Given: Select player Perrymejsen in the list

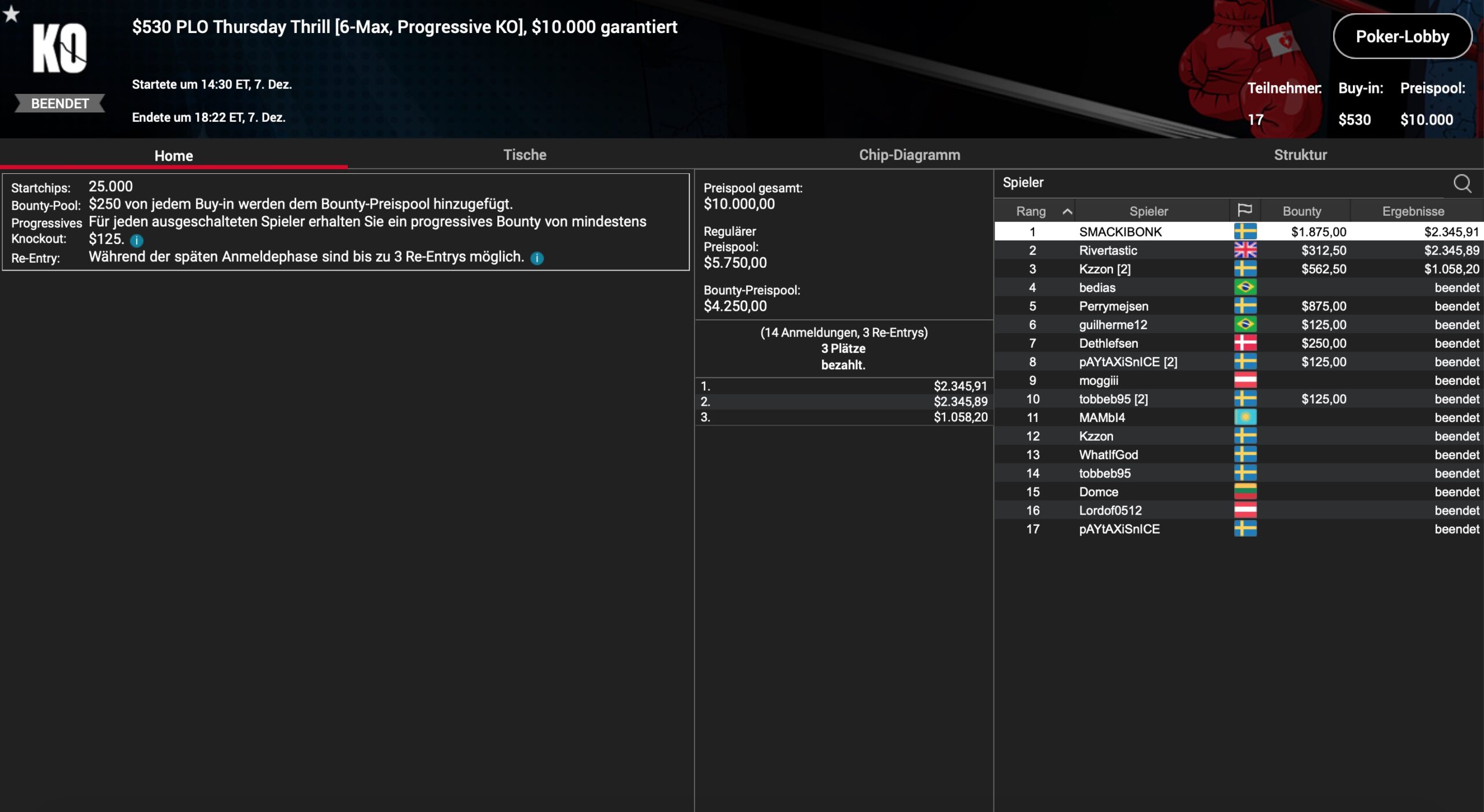Looking at the screenshot, I should point(1113,306).
